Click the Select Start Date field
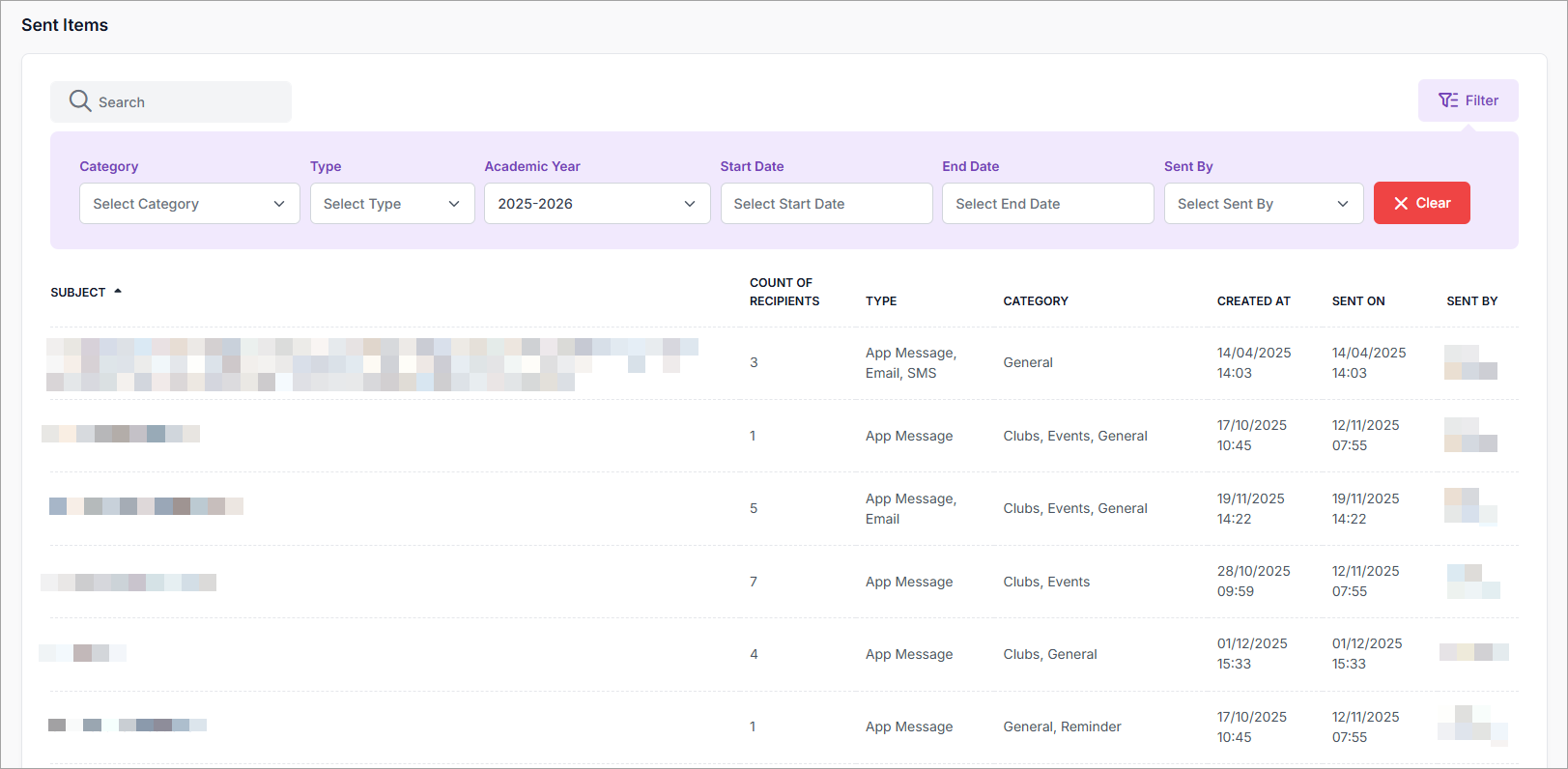Screen dimensions: 1568x769 pos(826,204)
